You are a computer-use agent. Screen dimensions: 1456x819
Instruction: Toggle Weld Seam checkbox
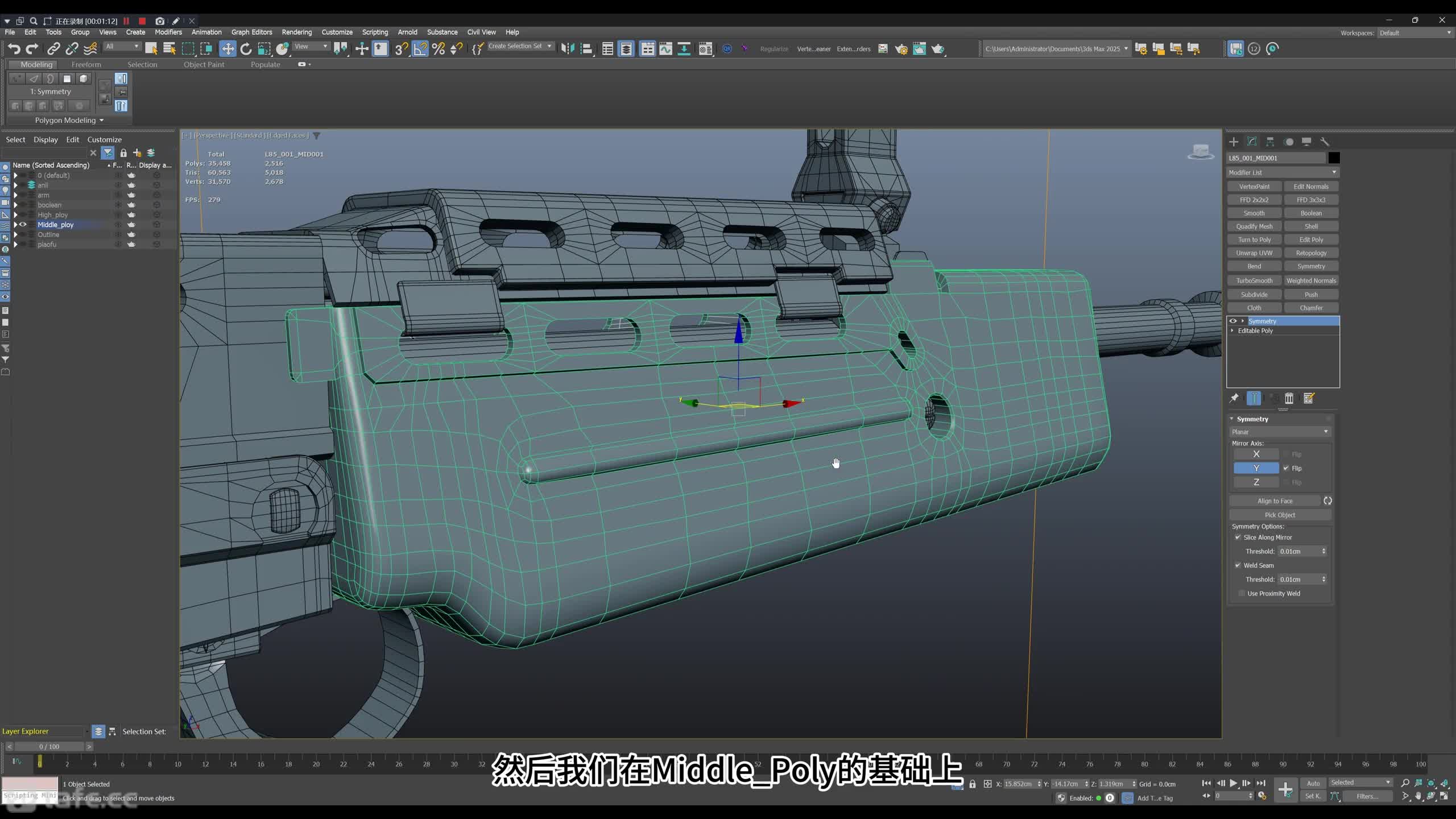[x=1238, y=565]
